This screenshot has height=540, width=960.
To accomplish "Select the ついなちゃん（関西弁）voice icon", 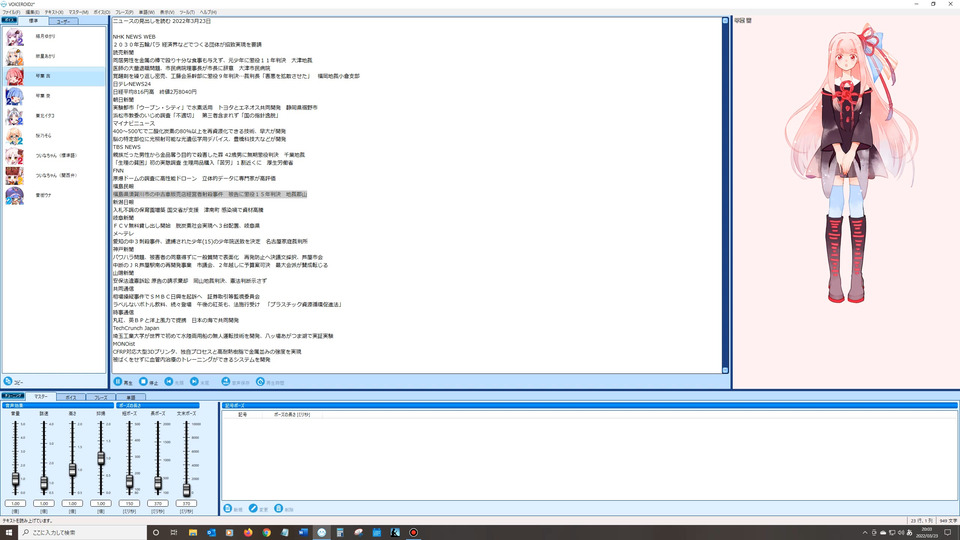I will point(14,176).
